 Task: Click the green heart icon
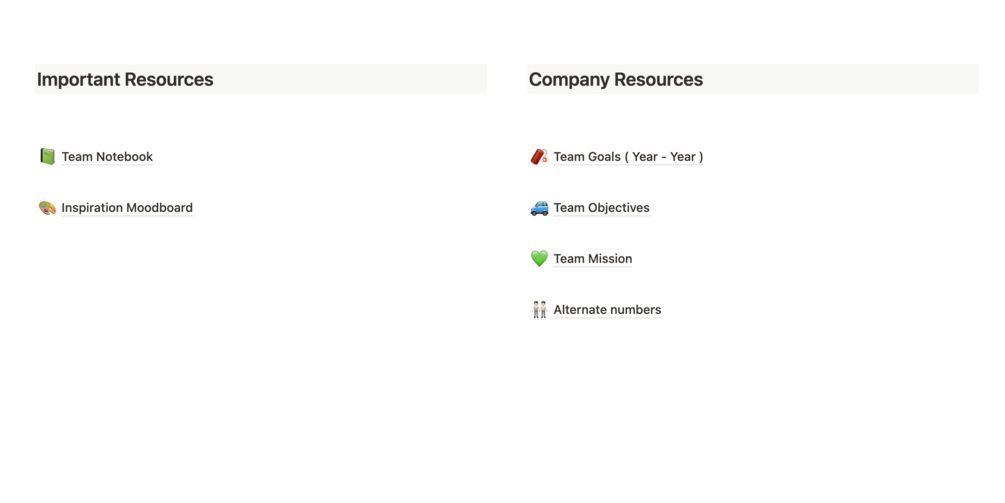[539, 258]
